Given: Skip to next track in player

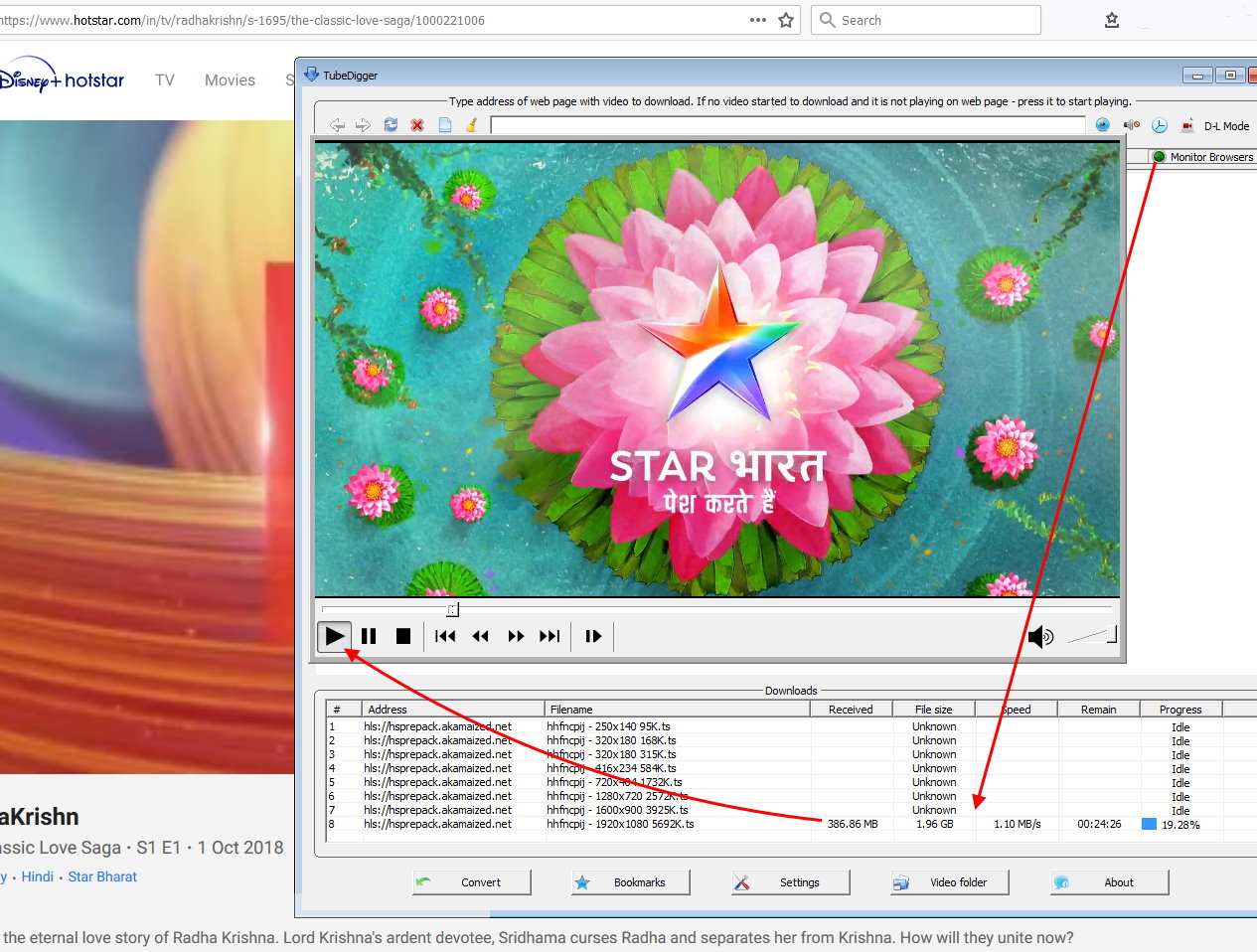Looking at the screenshot, I should (550, 636).
